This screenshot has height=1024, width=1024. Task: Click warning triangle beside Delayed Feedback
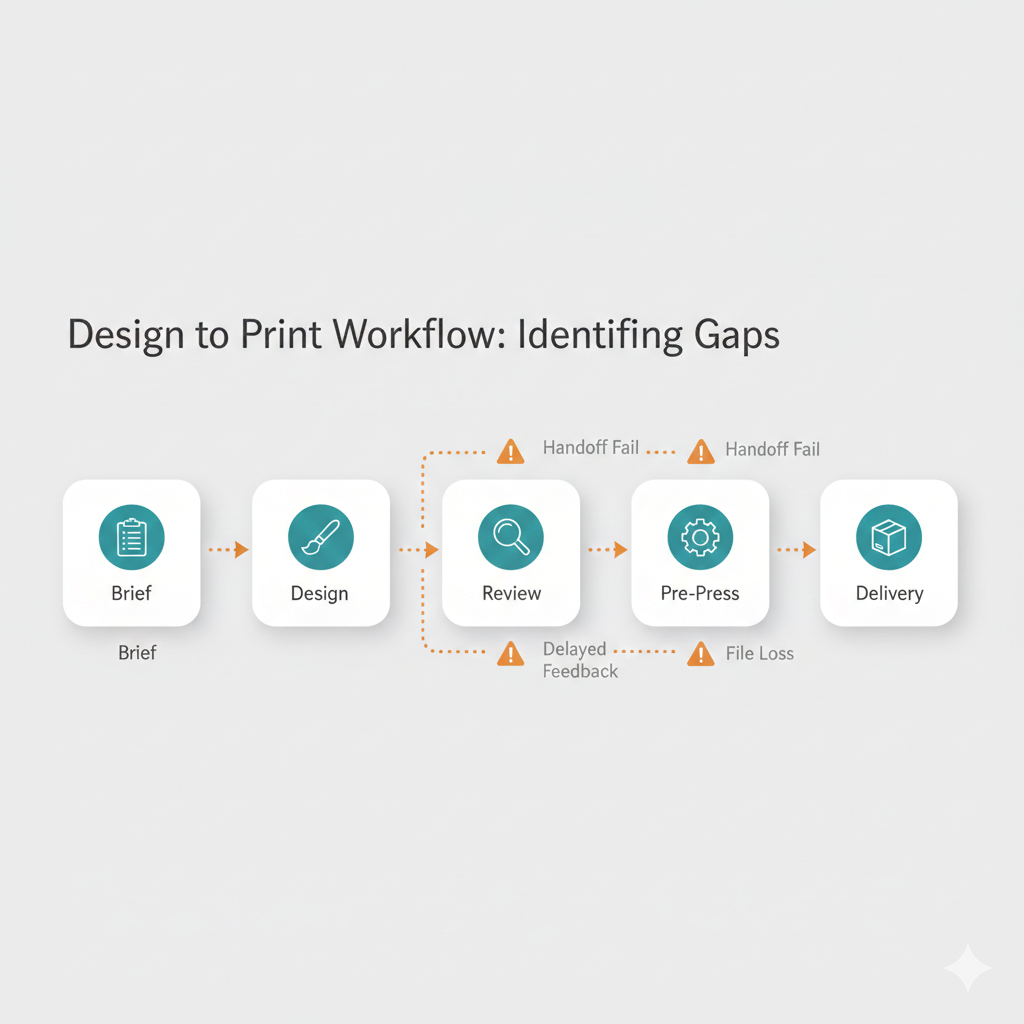tap(510, 654)
